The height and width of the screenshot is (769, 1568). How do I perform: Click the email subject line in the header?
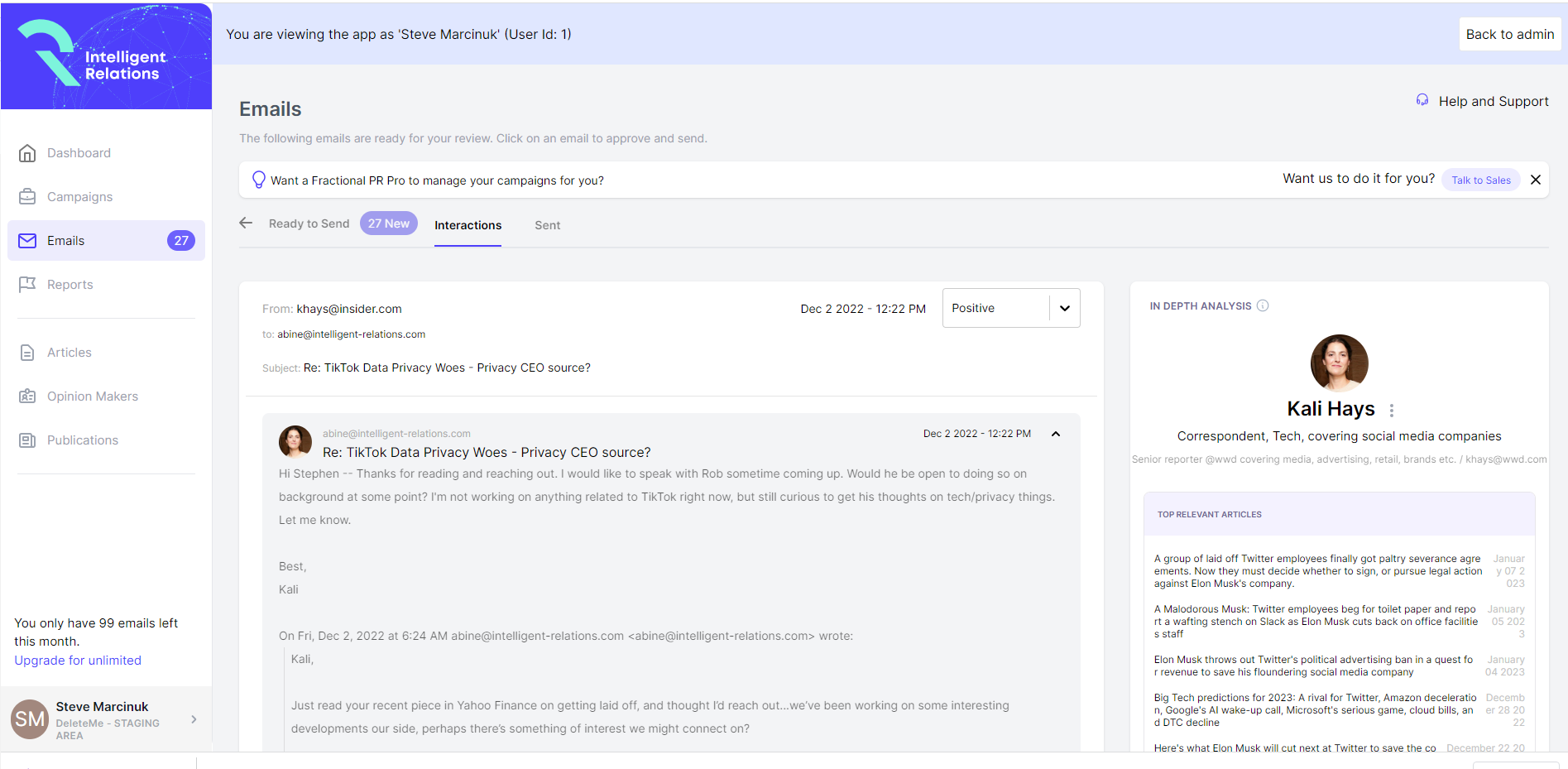click(x=447, y=368)
